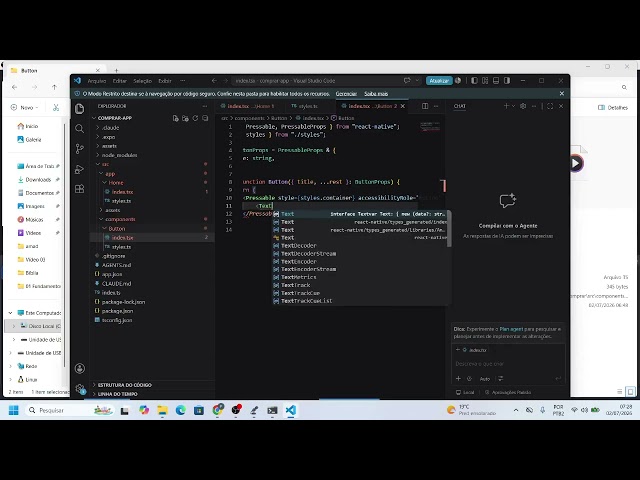Open AGENTS.md in explorer tree
This screenshot has width=640, height=480.
[x=116, y=265]
